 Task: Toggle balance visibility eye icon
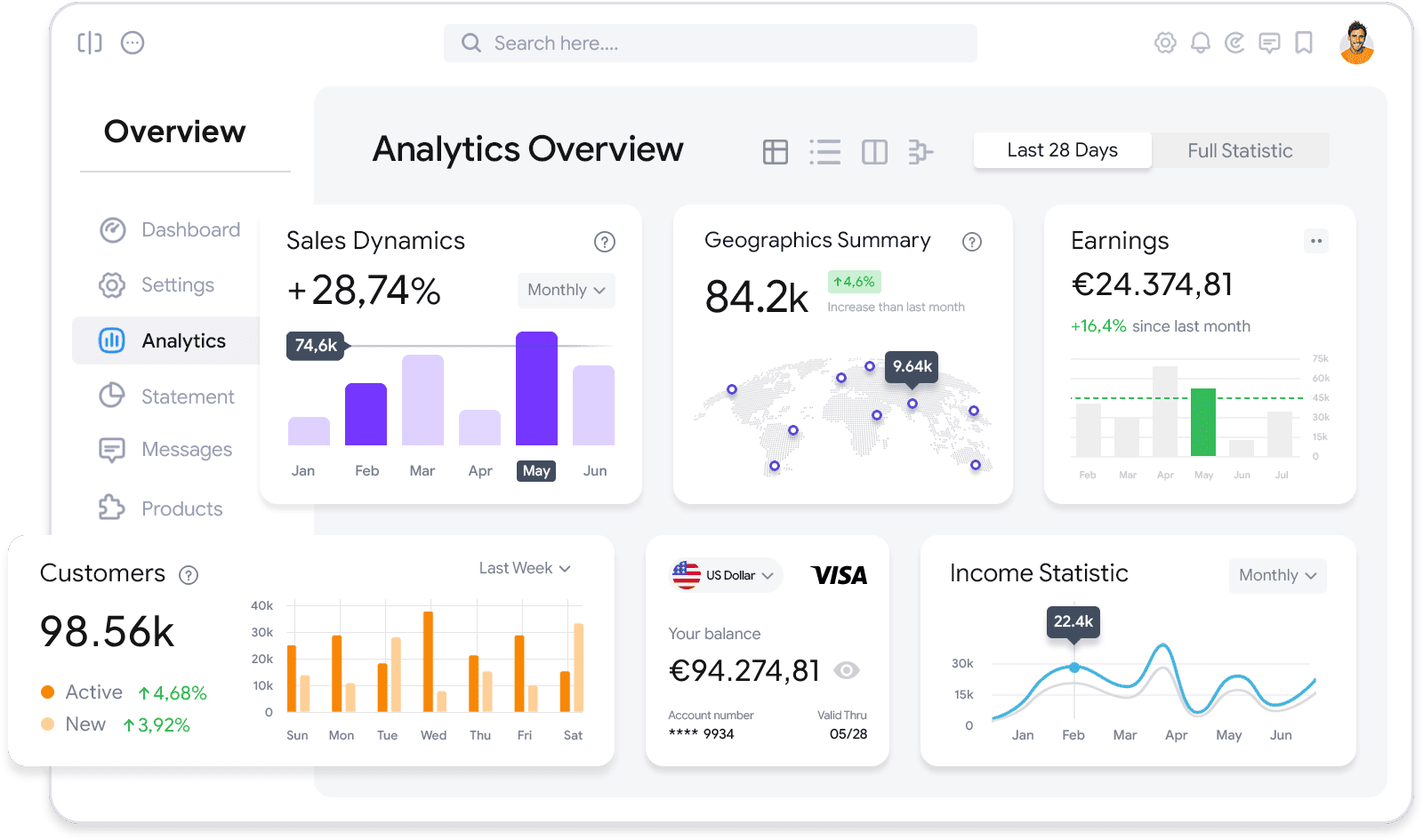click(847, 670)
